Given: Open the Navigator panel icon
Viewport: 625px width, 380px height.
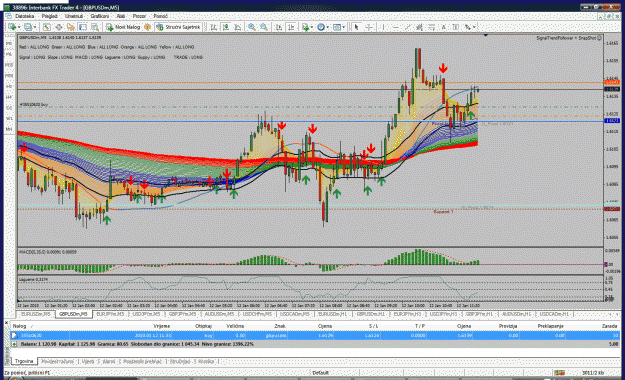Looking at the screenshot, I should tap(71, 27).
